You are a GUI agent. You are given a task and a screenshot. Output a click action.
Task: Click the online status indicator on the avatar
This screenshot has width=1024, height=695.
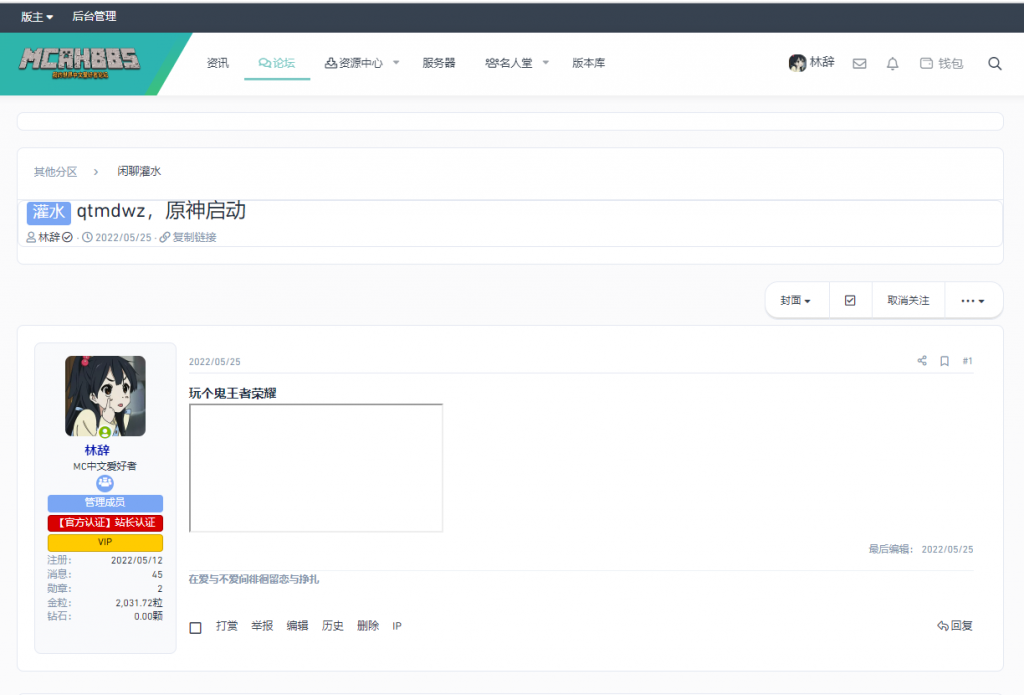104,432
